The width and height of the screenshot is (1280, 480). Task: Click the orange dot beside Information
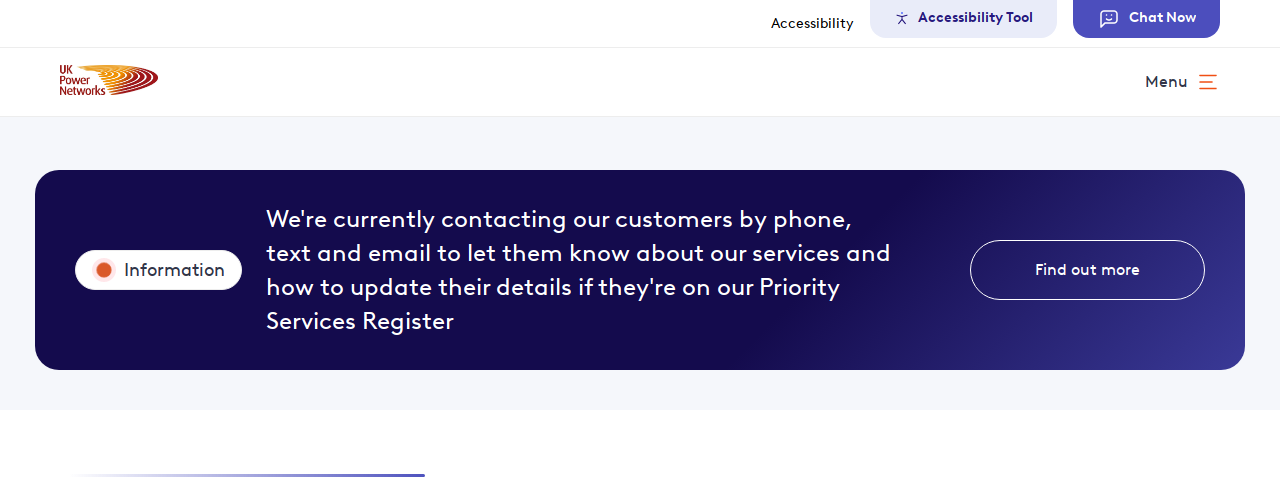[104, 270]
